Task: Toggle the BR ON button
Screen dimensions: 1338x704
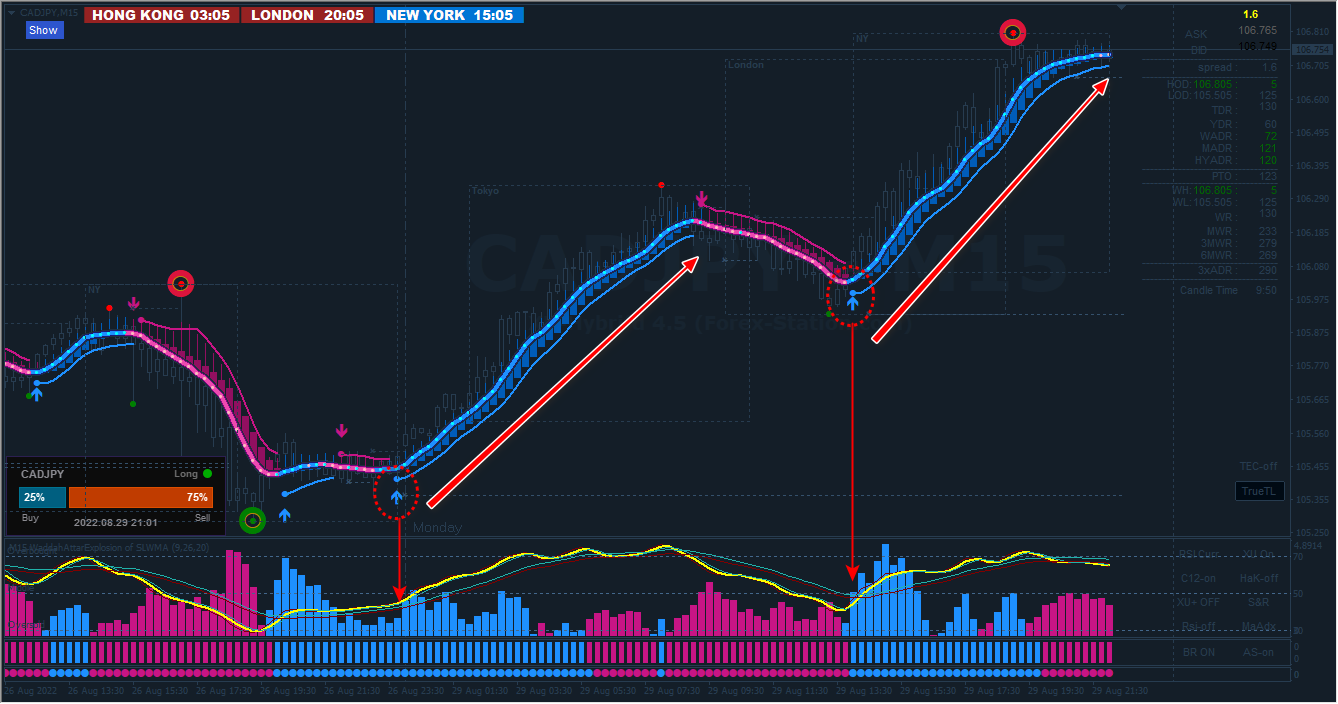Action: [x=1198, y=652]
